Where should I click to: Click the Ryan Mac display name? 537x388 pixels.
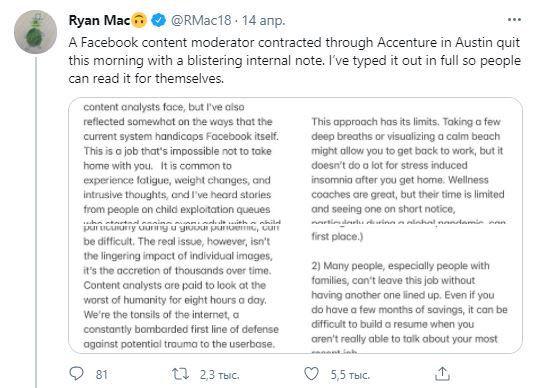pyautogui.click(x=99, y=21)
